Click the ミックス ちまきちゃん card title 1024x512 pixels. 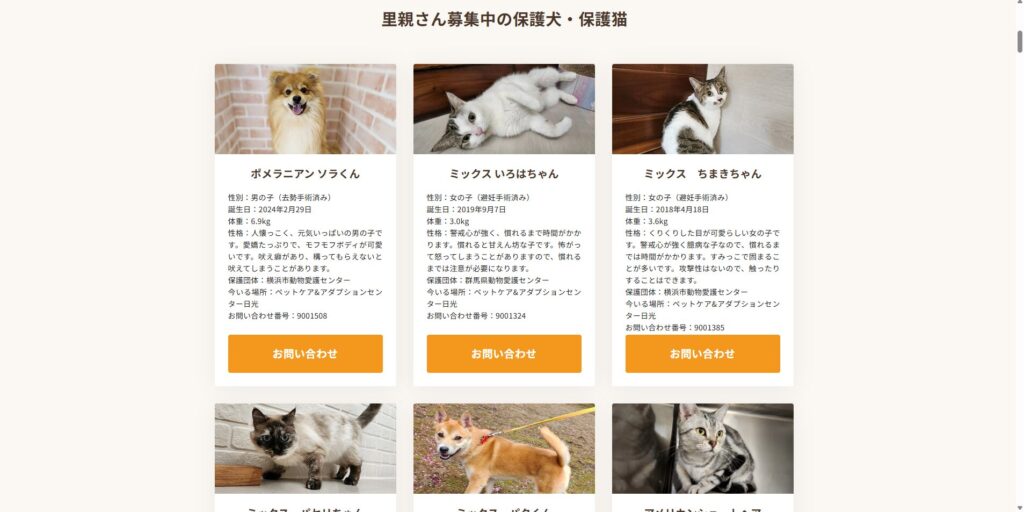click(703, 174)
